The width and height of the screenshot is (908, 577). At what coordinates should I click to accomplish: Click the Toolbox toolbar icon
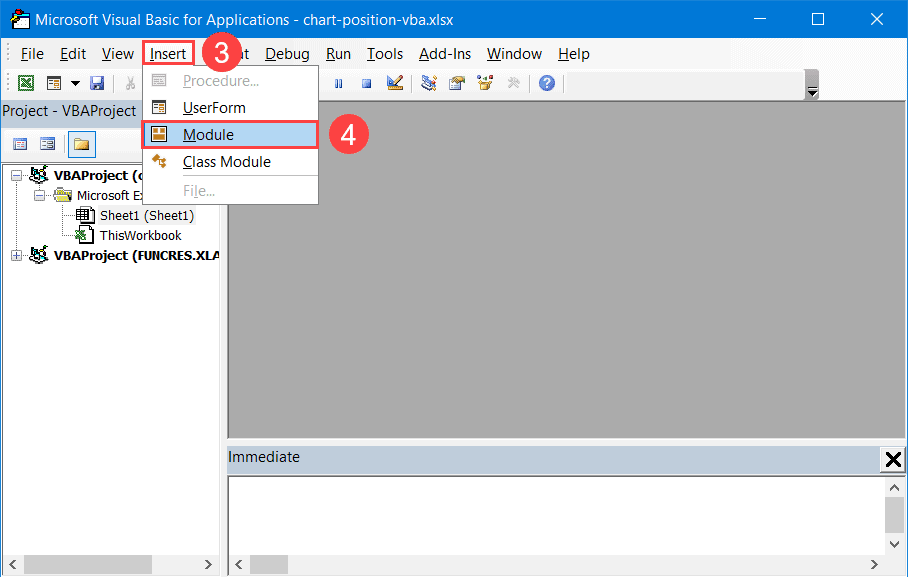[x=514, y=83]
